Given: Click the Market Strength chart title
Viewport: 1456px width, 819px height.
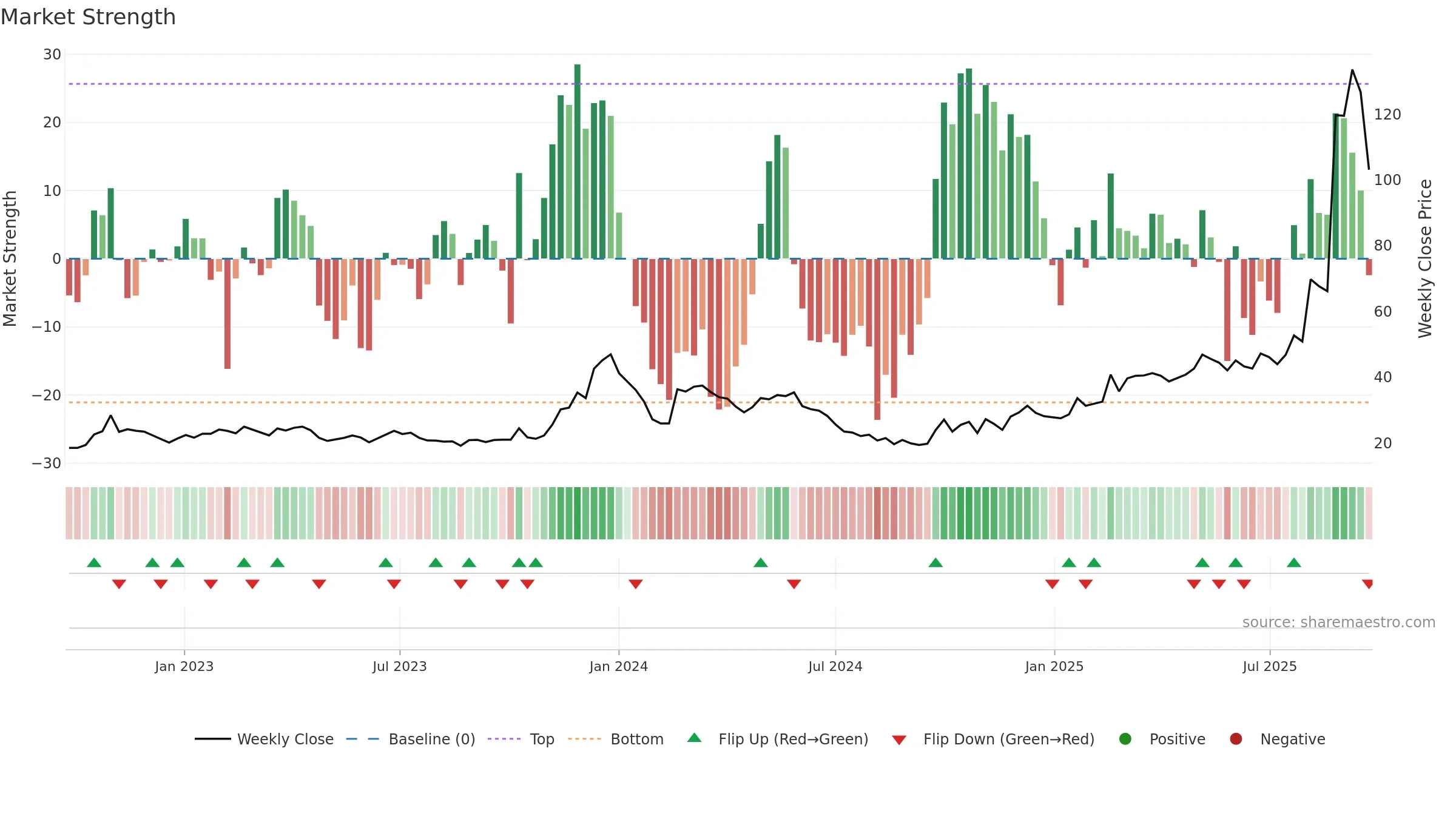Looking at the screenshot, I should click(x=89, y=17).
